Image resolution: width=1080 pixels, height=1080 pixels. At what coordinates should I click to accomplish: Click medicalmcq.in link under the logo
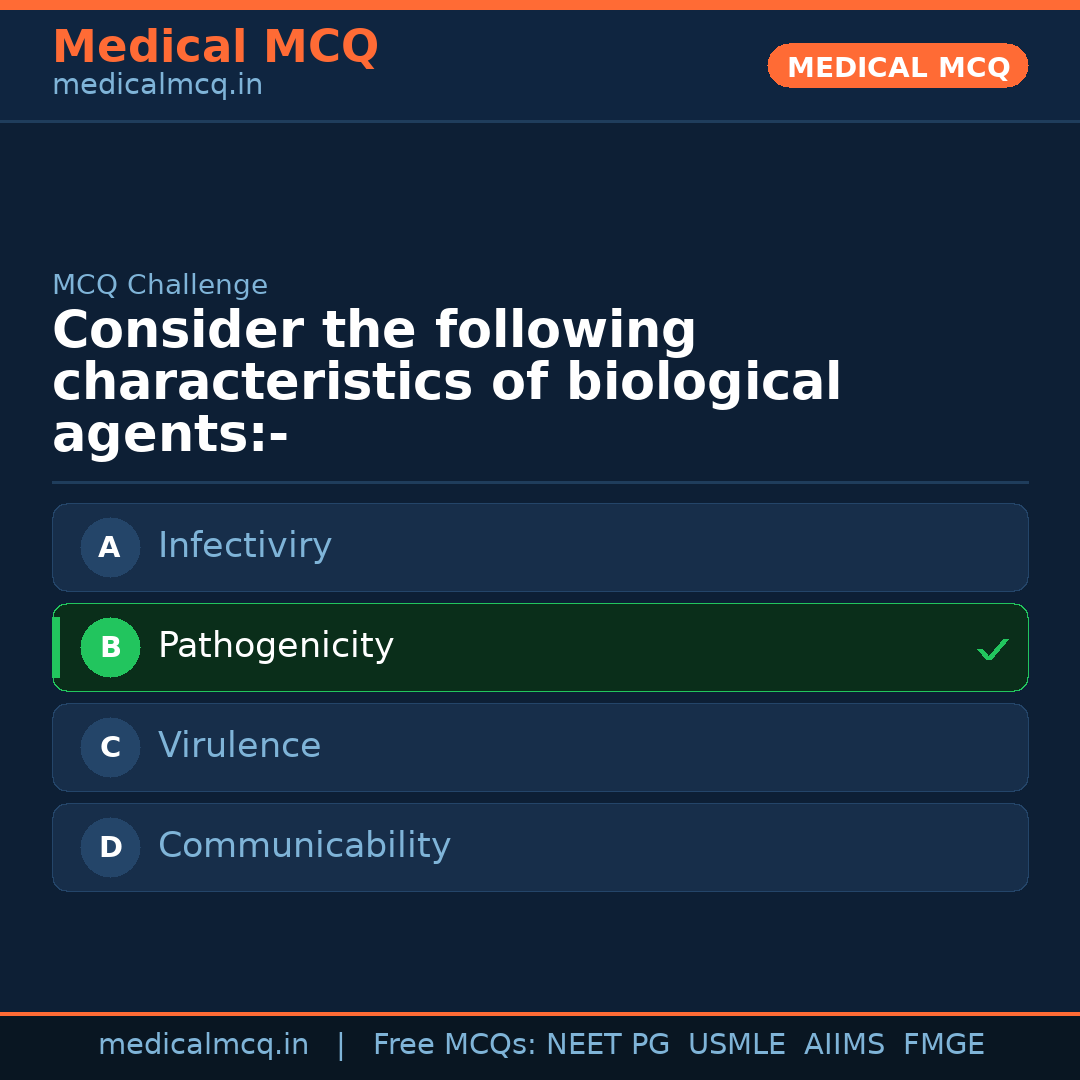point(157,84)
